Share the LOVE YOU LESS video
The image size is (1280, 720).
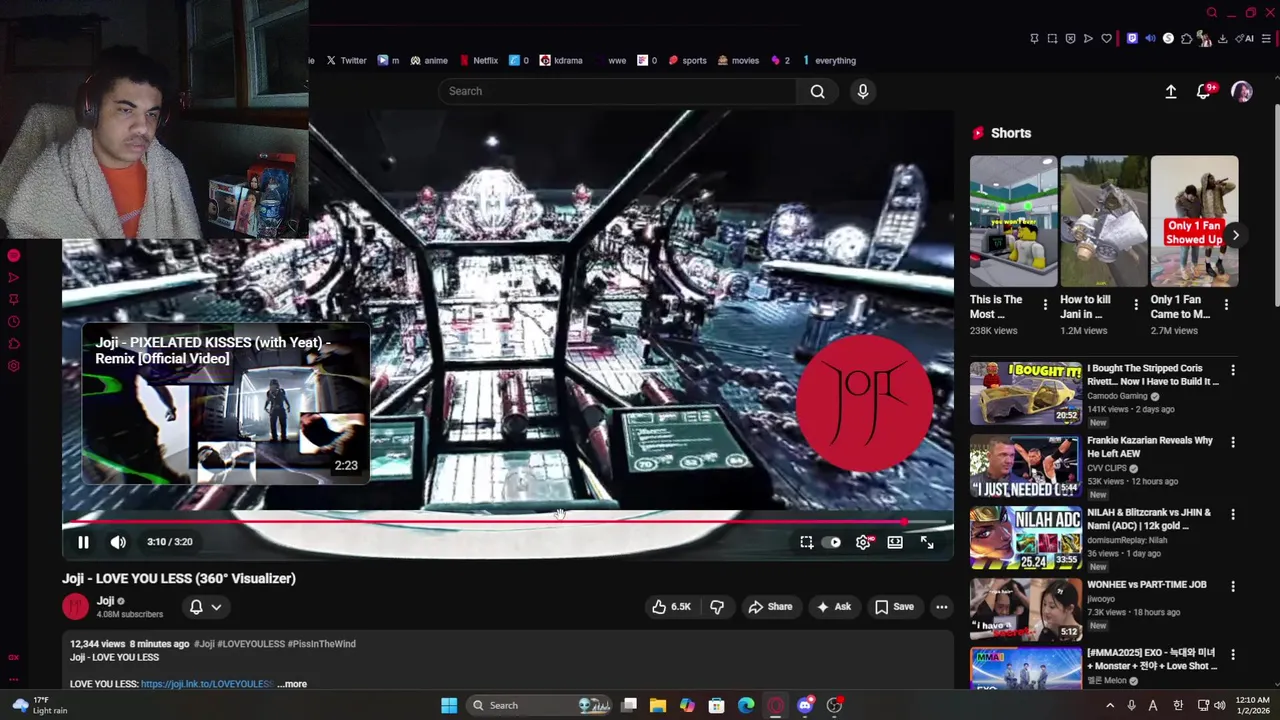(770, 606)
